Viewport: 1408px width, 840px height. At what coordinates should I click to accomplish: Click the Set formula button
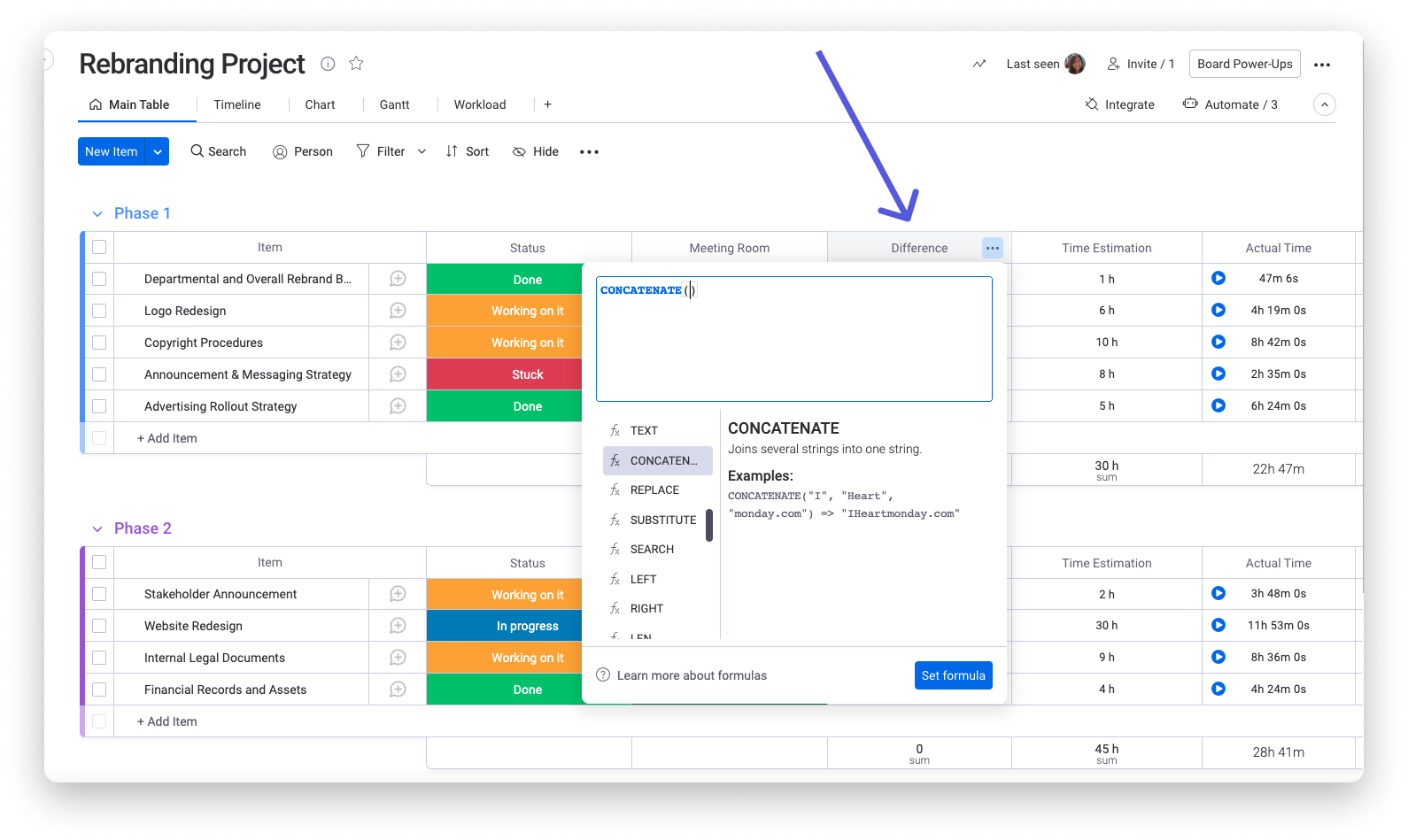(x=954, y=675)
